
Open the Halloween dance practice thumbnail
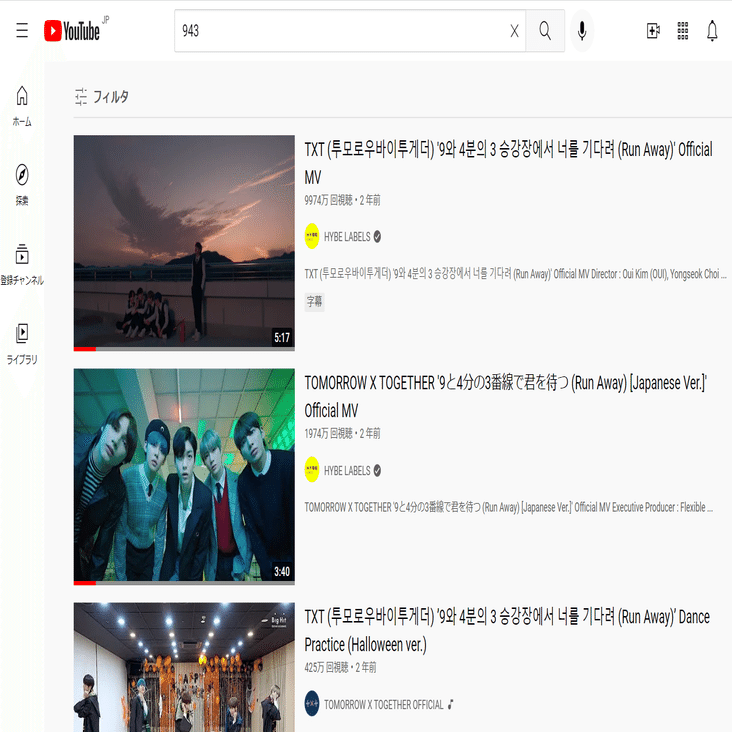184,667
